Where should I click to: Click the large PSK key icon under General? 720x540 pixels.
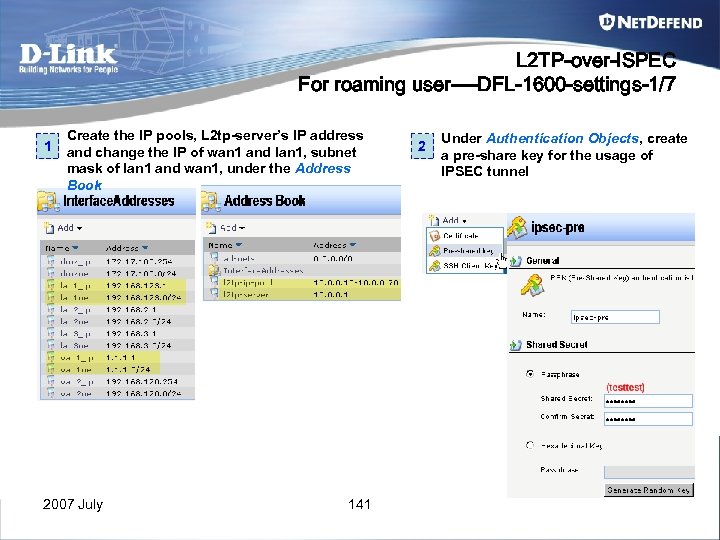[x=533, y=285]
